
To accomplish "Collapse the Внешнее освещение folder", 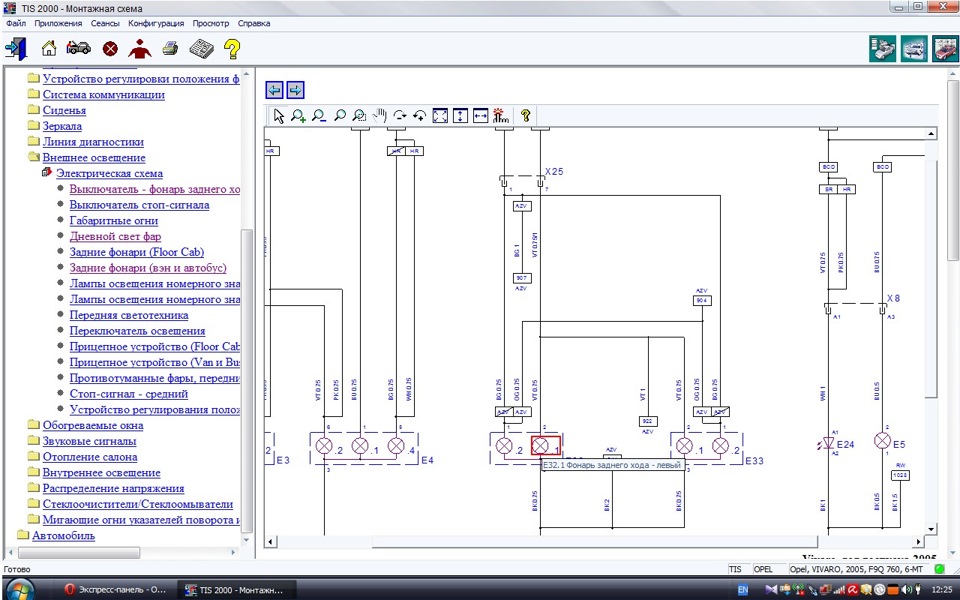I will pyautogui.click(x=33, y=157).
